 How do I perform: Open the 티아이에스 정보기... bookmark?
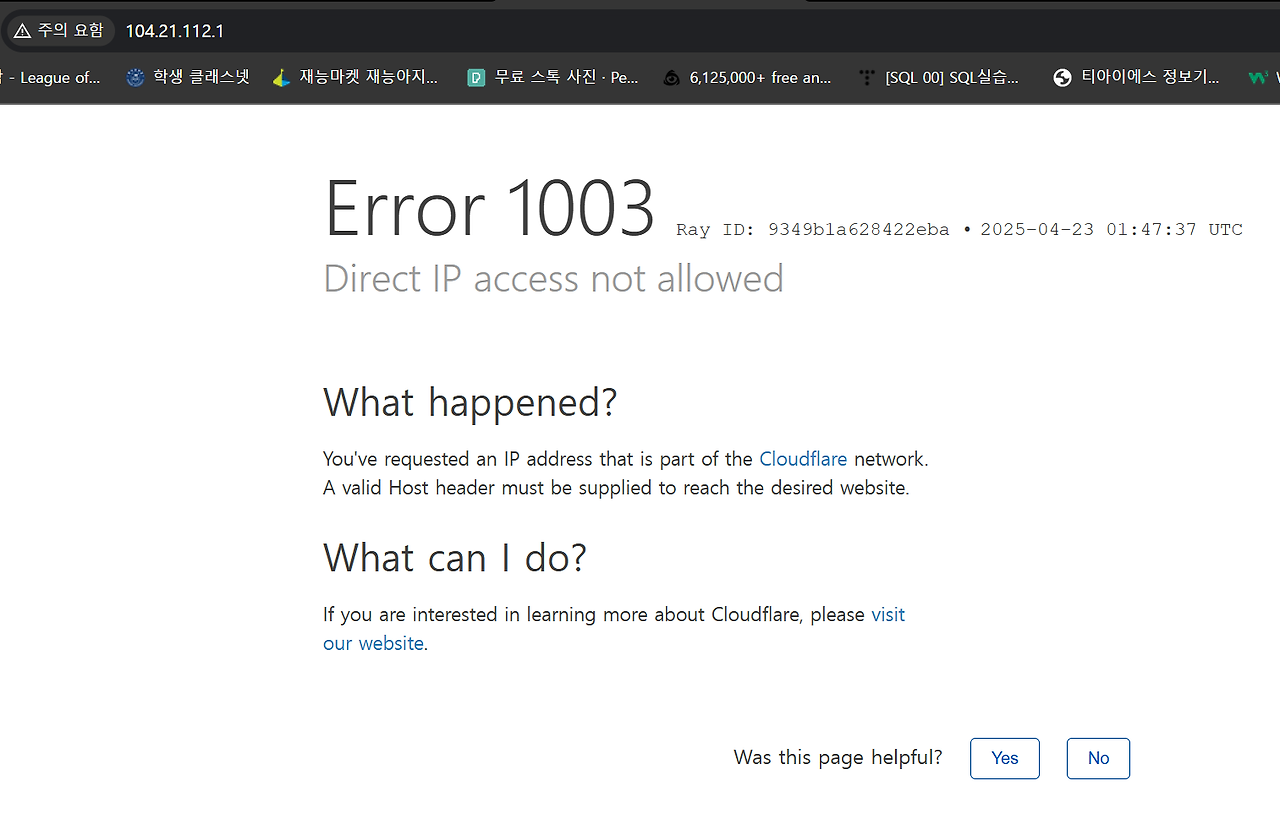click(x=1136, y=77)
